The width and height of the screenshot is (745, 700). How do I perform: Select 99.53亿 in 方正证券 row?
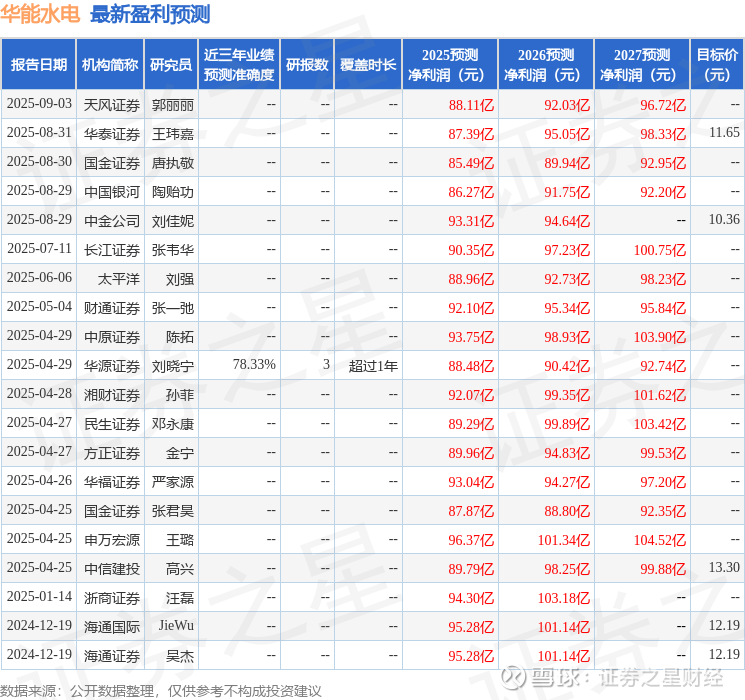(x=663, y=453)
